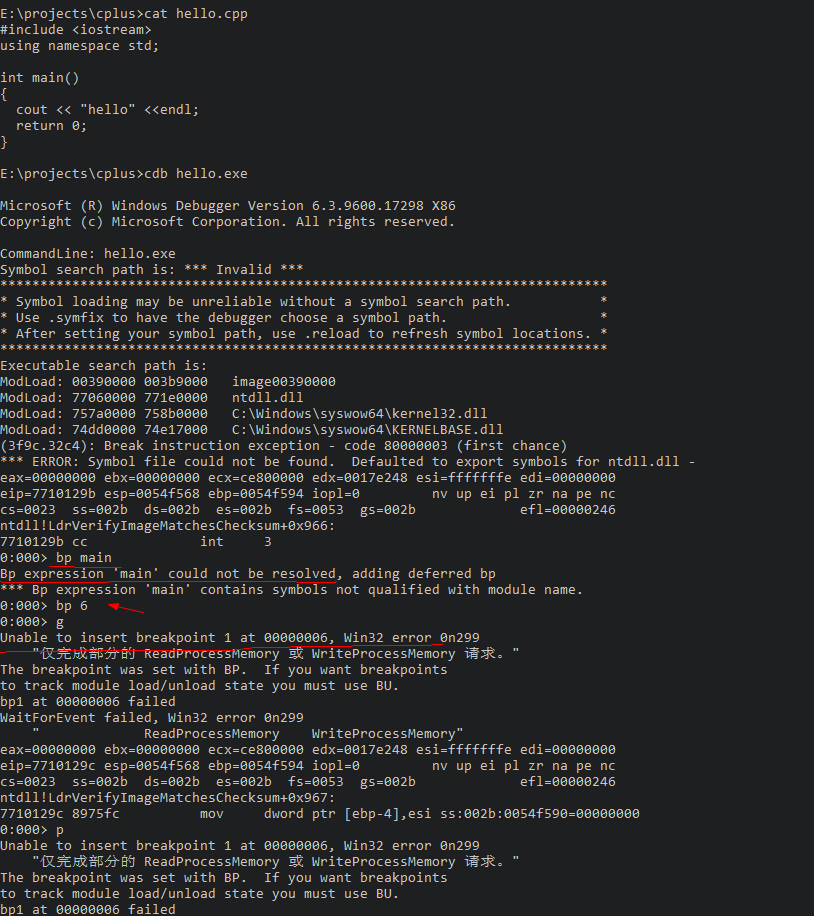Click the '0:000> p' prompt line
The width and height of the screenshot is (814, 916).
32,830
